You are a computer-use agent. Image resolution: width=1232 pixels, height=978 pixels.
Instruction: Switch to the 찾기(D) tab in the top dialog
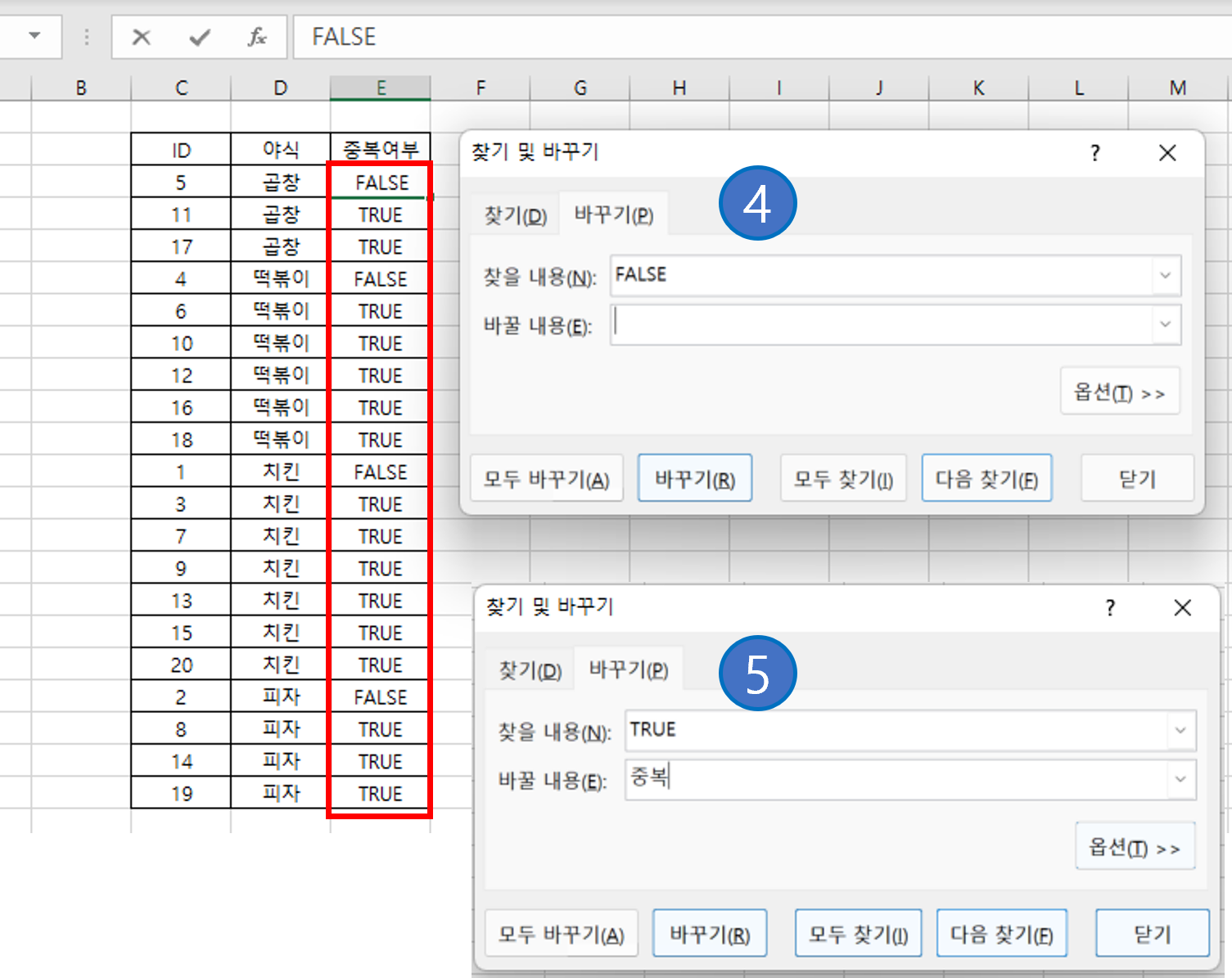tap(514, 213)
